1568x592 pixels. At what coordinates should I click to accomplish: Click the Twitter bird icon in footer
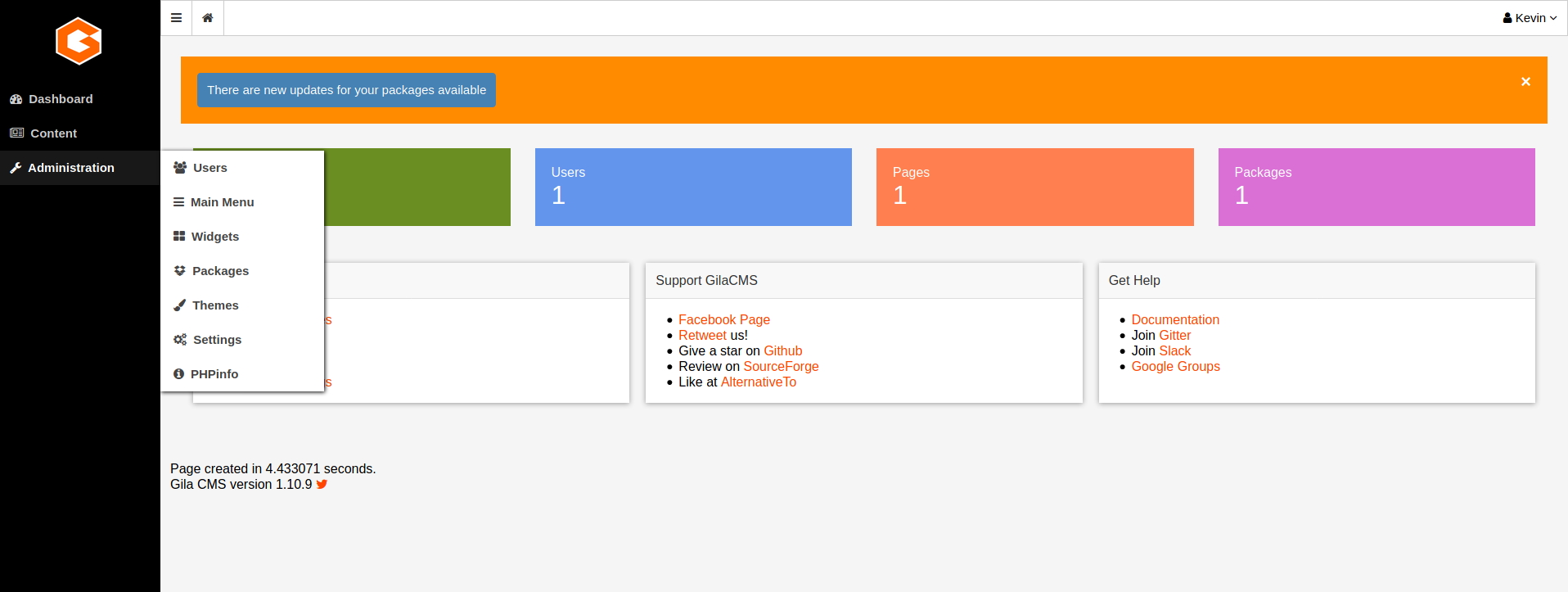coord(322,484)
